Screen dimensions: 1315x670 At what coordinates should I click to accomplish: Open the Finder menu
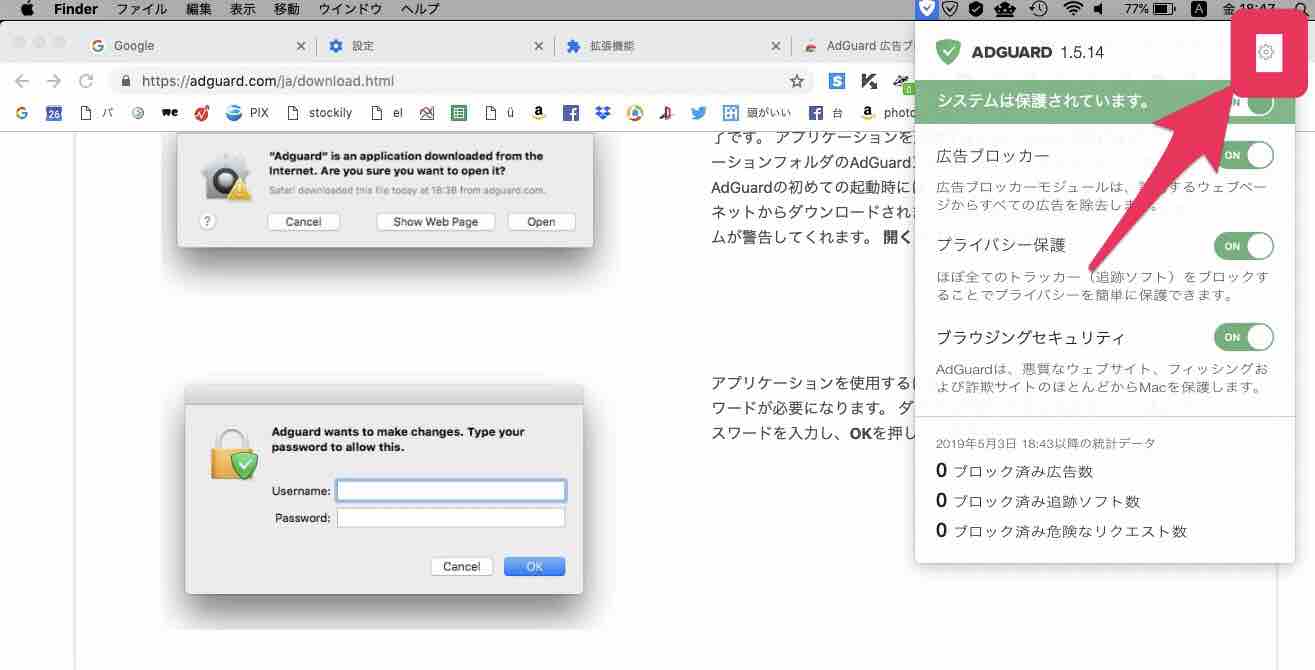(x=75, y=9)
